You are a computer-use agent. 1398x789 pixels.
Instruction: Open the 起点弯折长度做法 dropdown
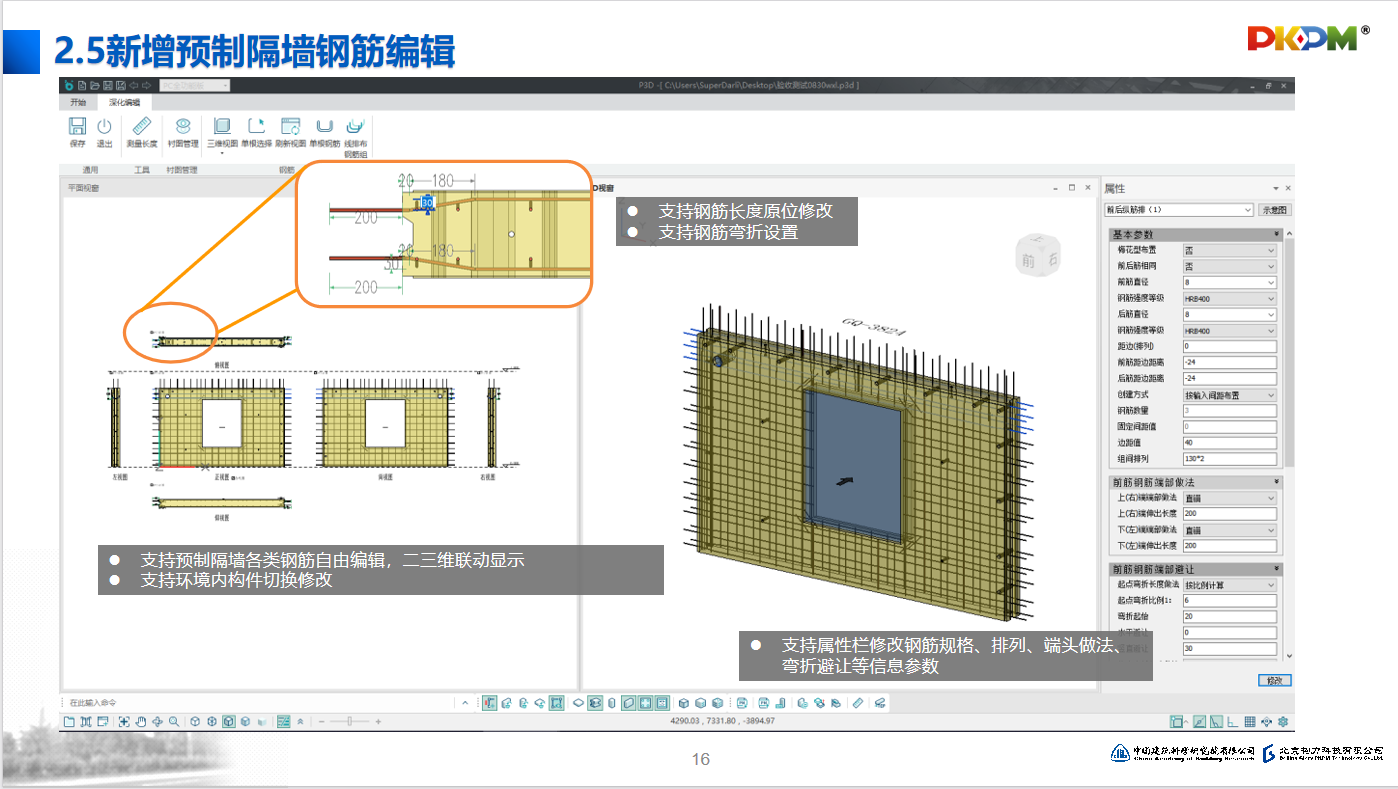pos(1229,585)
